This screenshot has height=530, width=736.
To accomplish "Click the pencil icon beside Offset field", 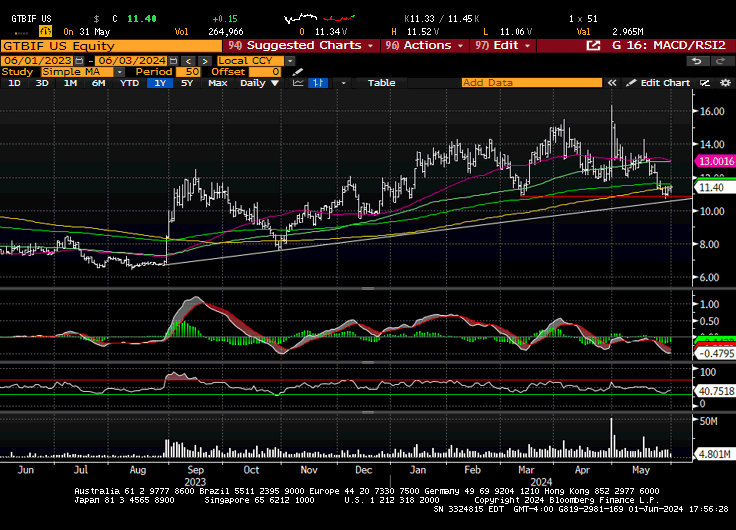I will pyautogui.click(x=298, y=72).
